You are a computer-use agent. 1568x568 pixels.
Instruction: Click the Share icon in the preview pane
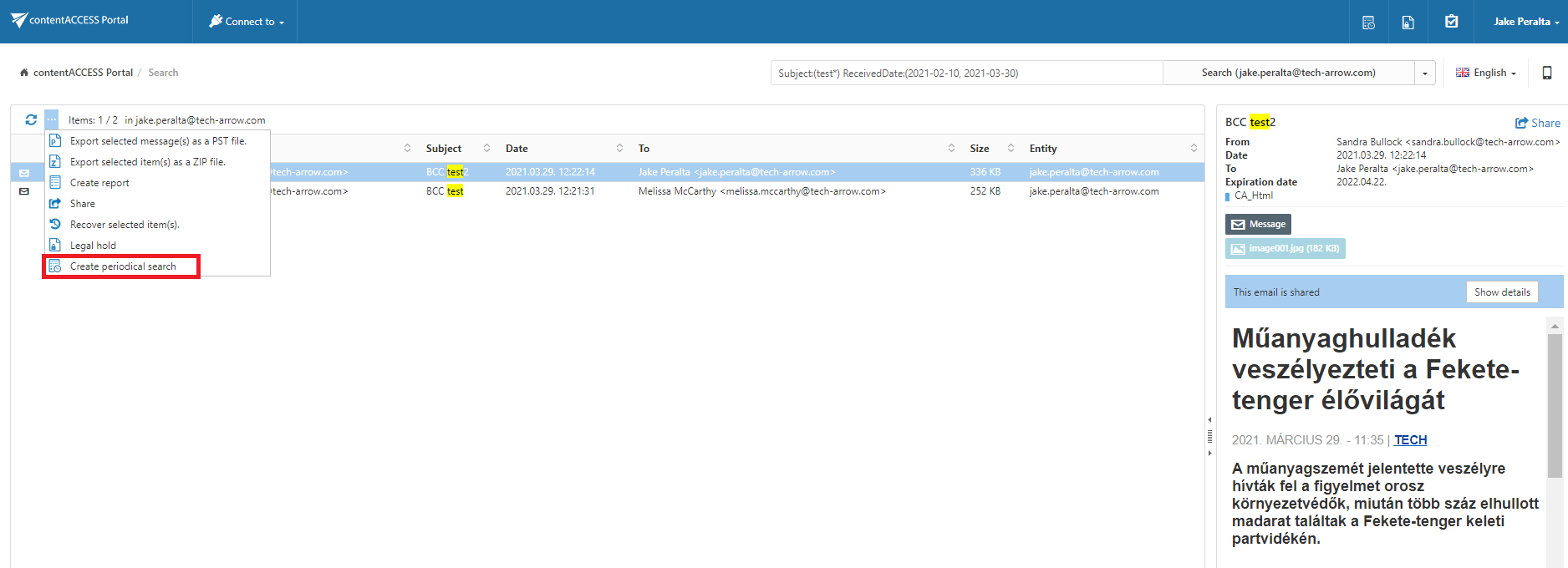(x=1538, y=123)
